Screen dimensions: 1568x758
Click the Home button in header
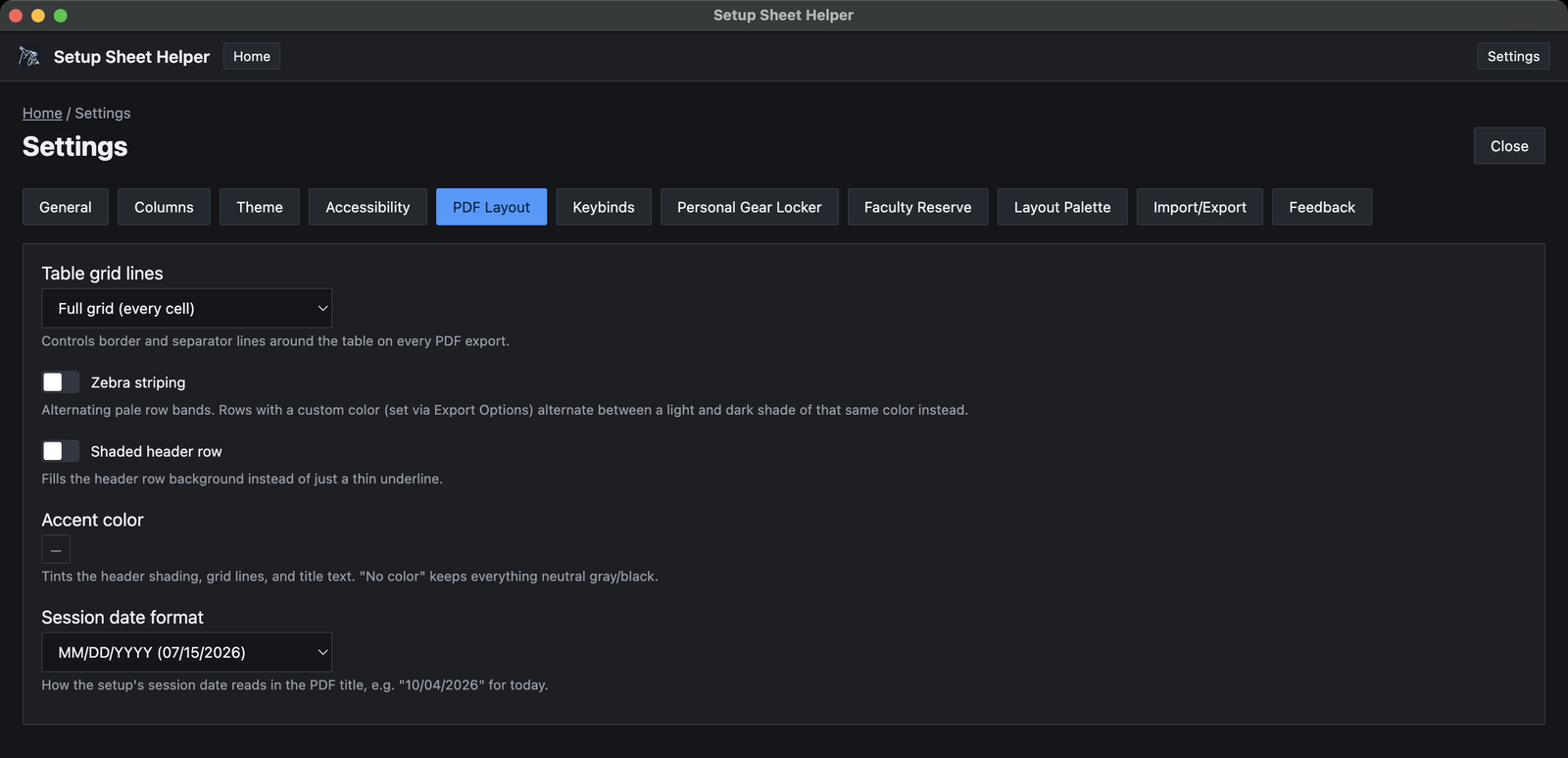point(252,56)
